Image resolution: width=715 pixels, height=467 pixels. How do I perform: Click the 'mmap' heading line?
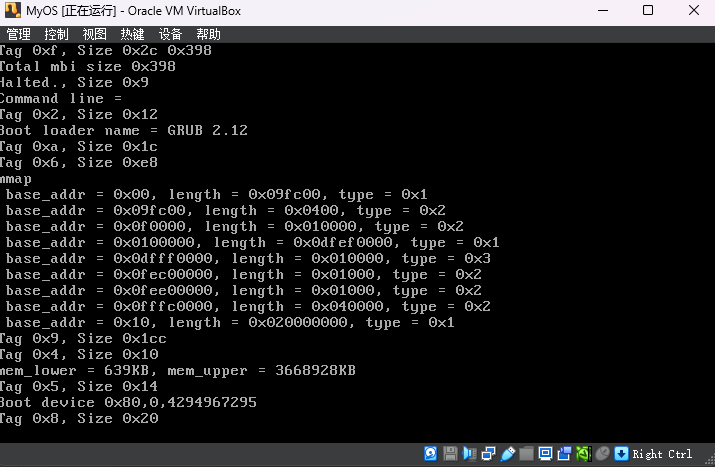pos(16,179)
